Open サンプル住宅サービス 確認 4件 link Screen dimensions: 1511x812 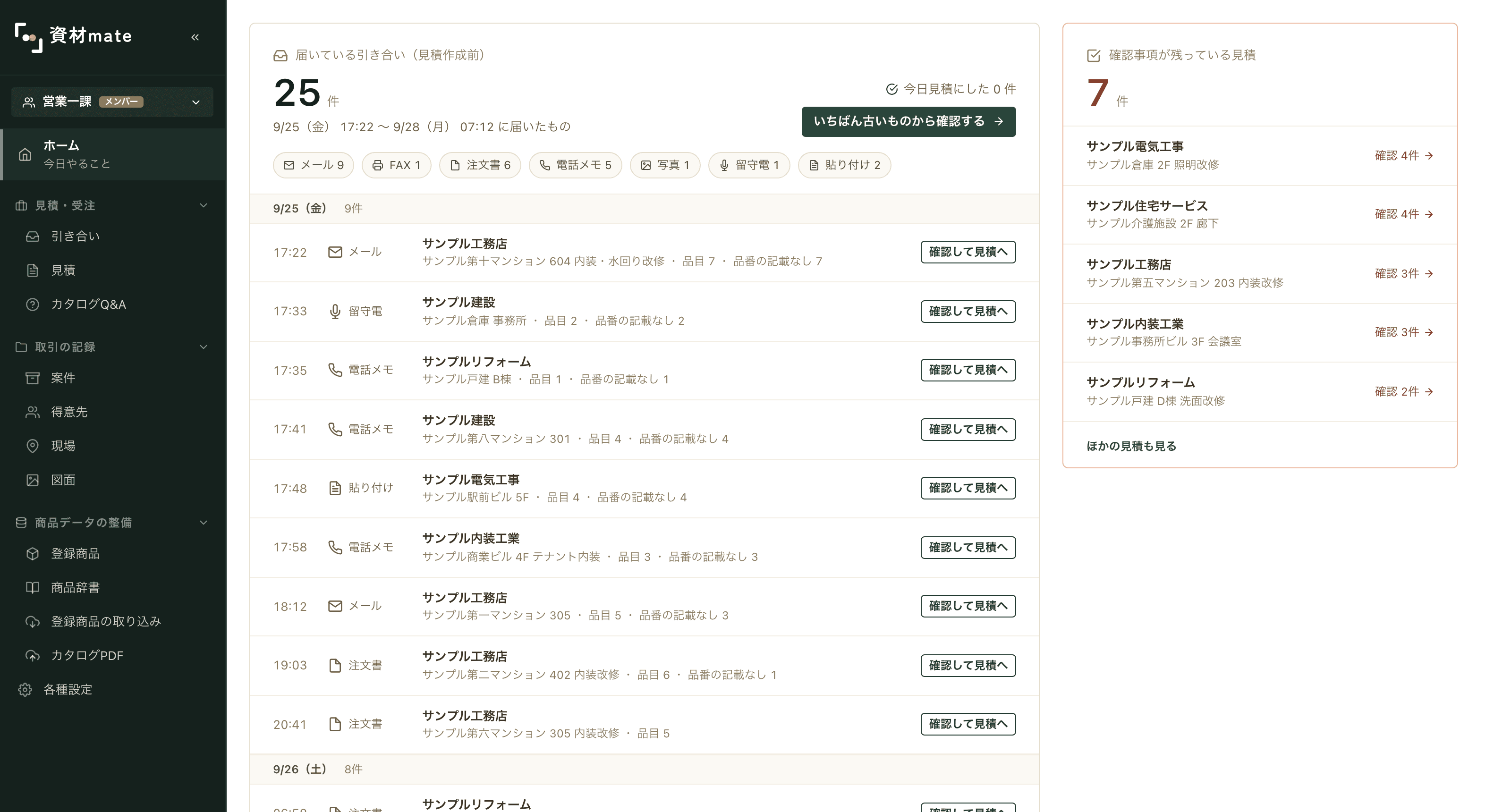click(x=1404, y=214)
